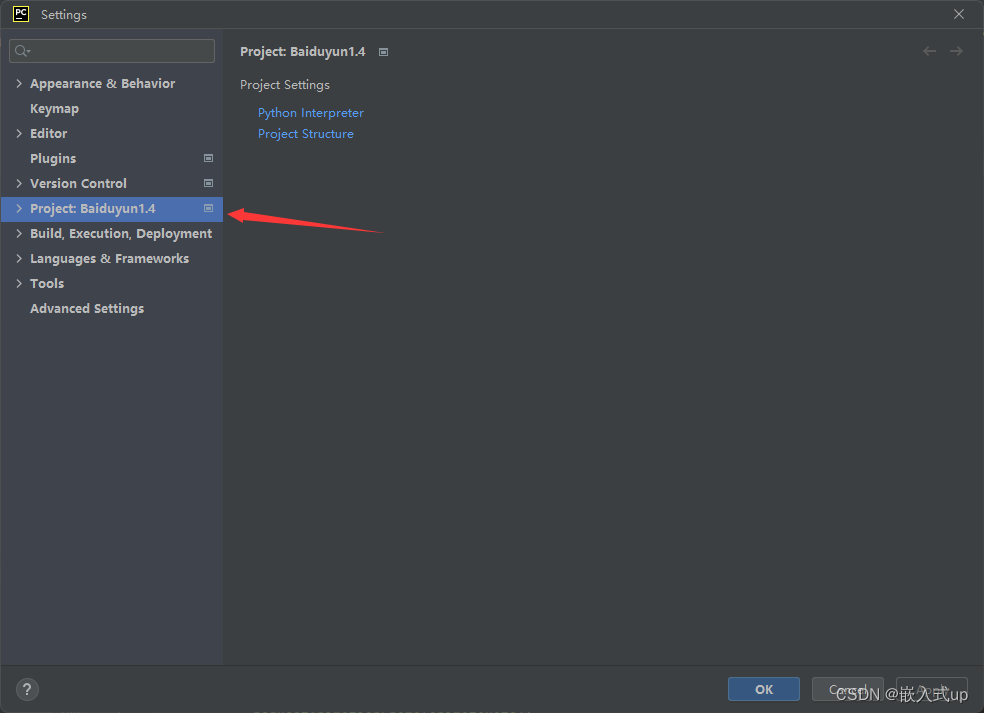Expand the Project: Baiduyun1.4 chevron
984x713 pixels.
(x=19, y=208)
